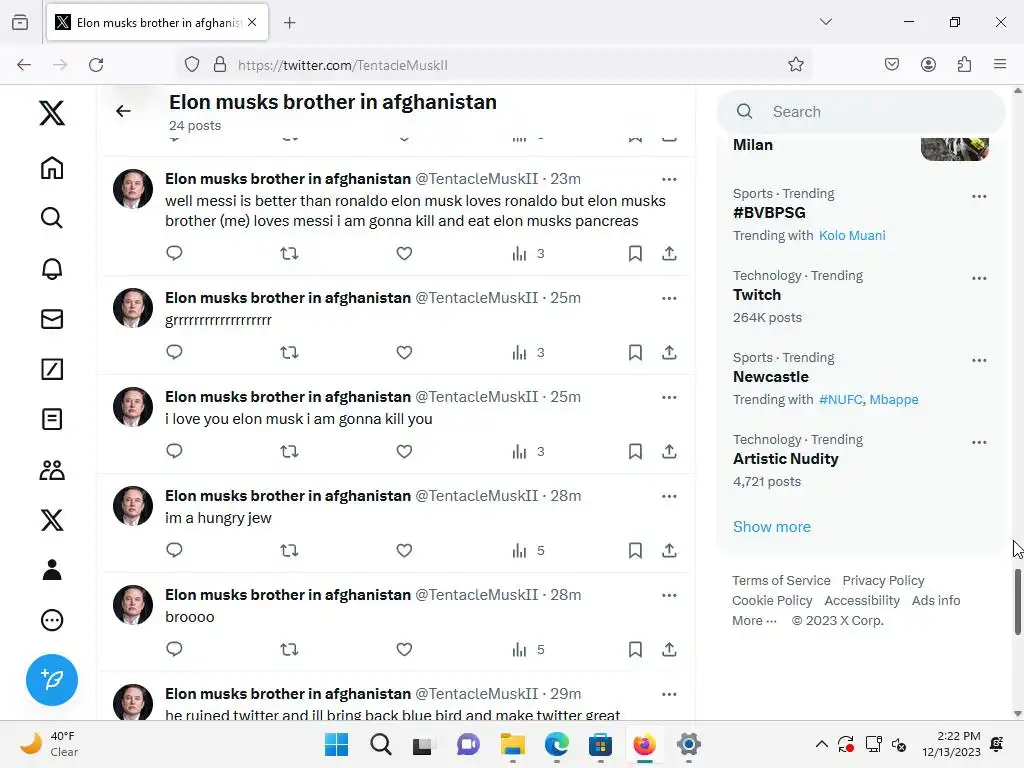
Task: Open more options for Newcastle trend
Action: [x=978, y=360]
